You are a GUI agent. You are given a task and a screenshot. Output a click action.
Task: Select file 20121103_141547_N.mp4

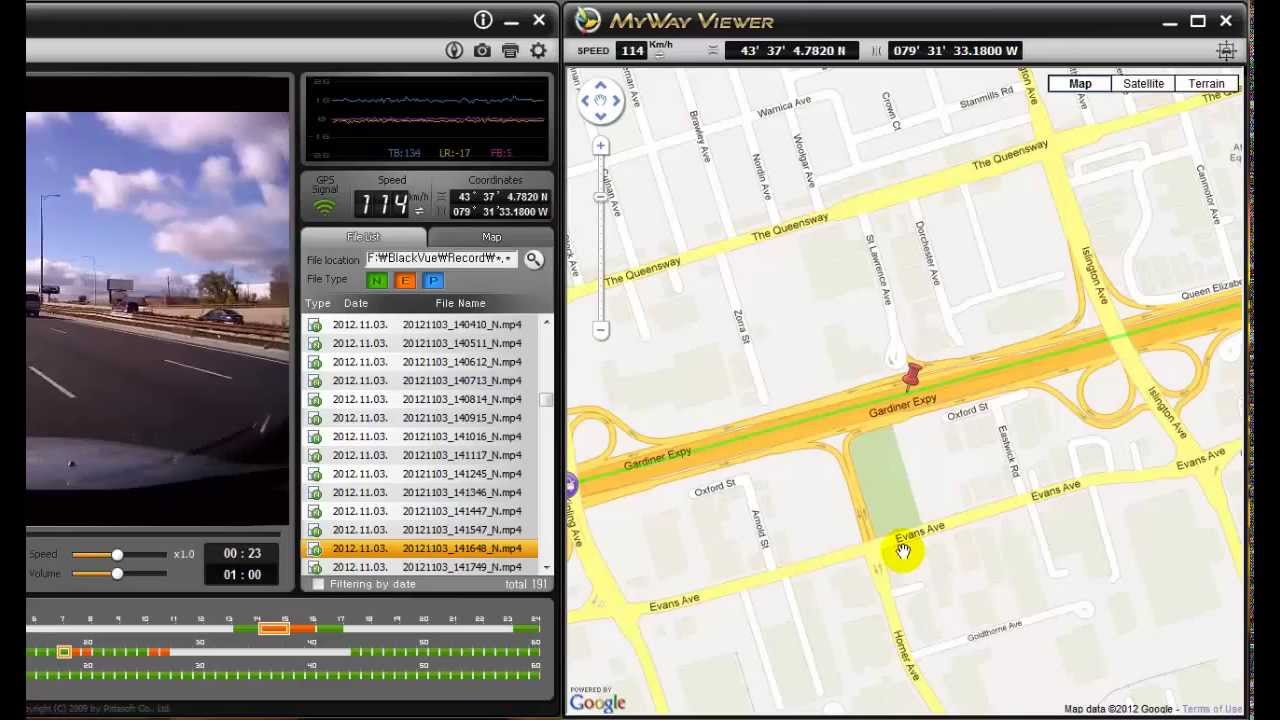(x=420, y=530)
